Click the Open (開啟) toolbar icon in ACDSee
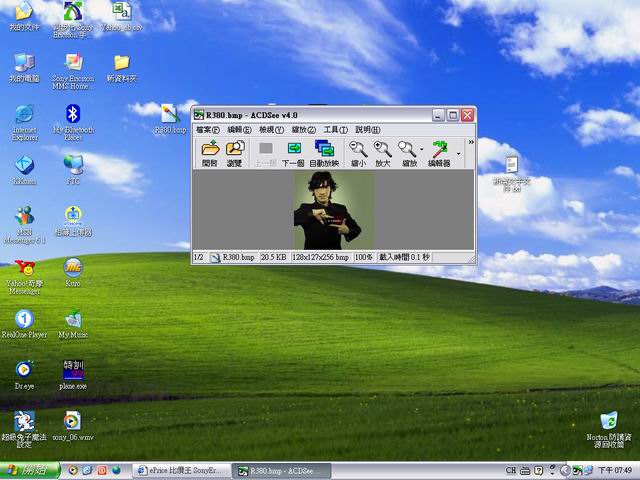This screenshot has height=480, width=640. pos(210,153)
